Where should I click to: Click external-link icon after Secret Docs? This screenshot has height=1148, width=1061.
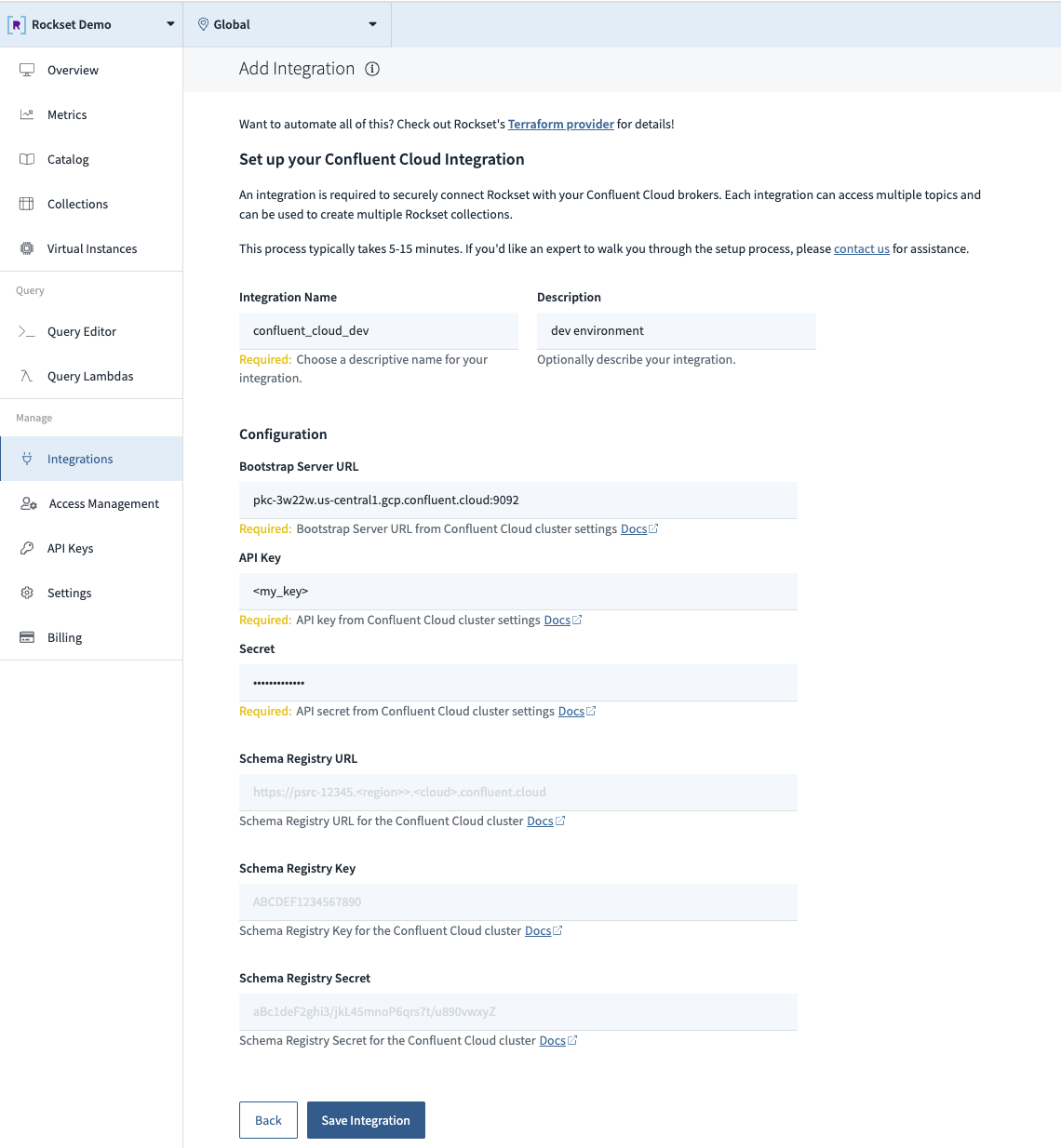click(x=591, y=711)
